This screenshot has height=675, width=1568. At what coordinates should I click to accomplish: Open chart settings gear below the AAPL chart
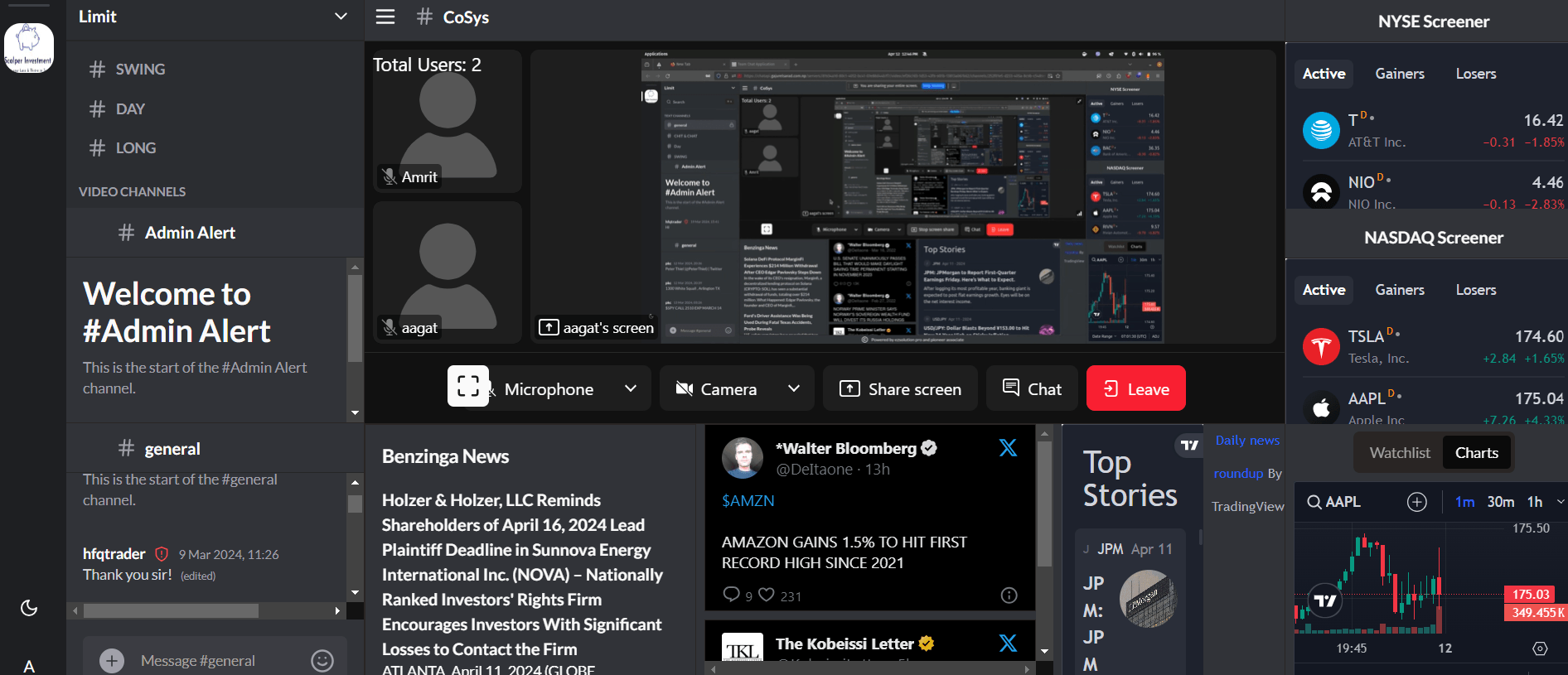click(1540, 648)
